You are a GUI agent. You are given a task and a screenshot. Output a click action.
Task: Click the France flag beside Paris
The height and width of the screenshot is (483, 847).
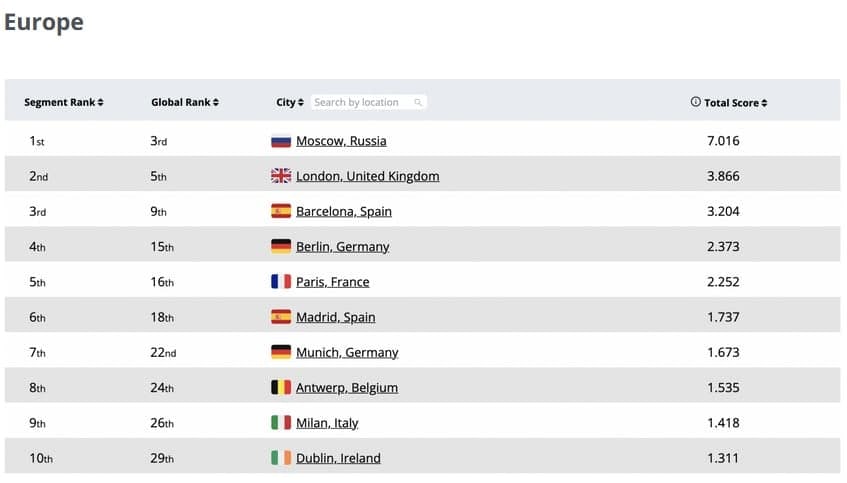pyautogui.click(x=281, y=282)
